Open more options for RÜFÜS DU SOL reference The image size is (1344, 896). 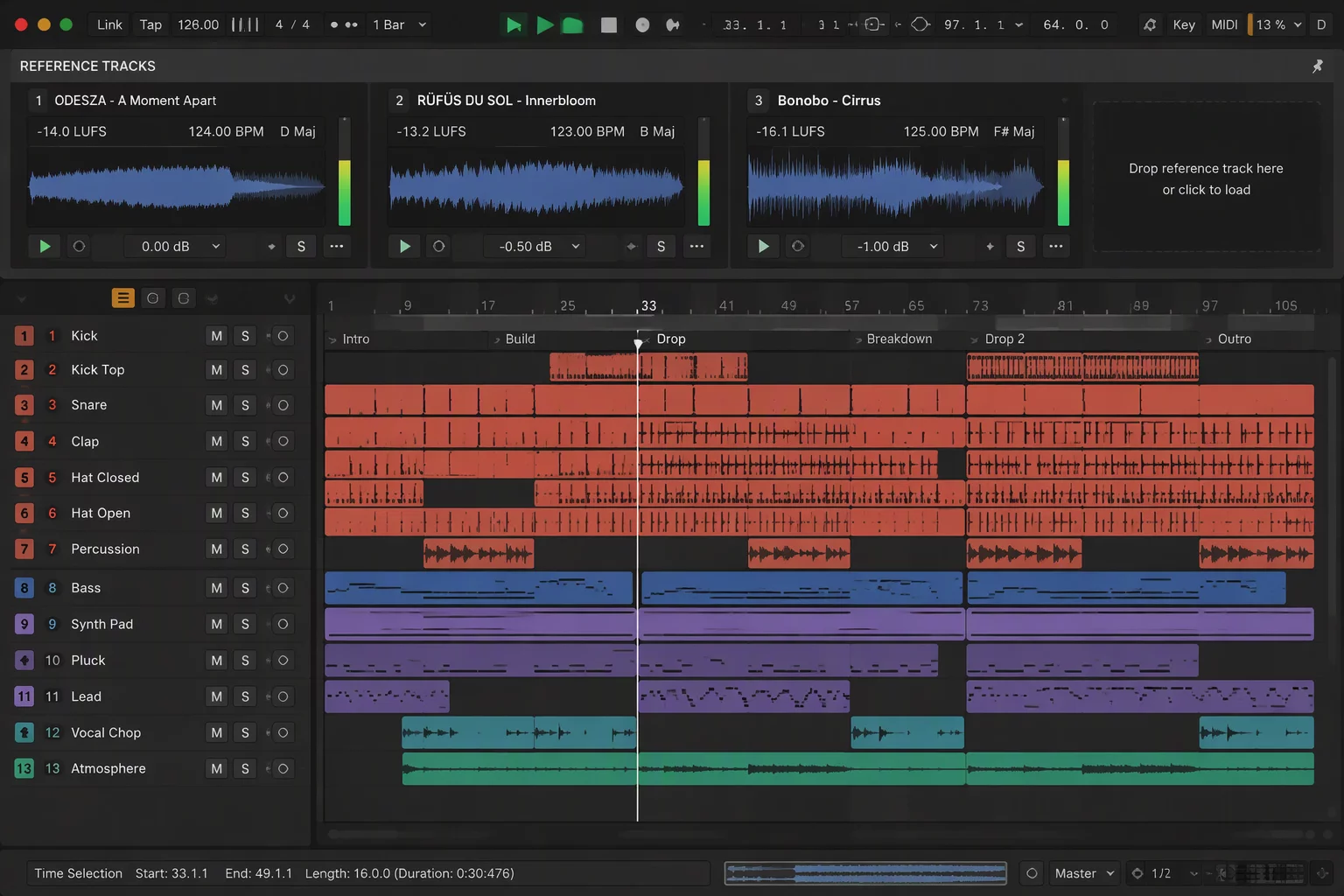(x=696, y=247)
